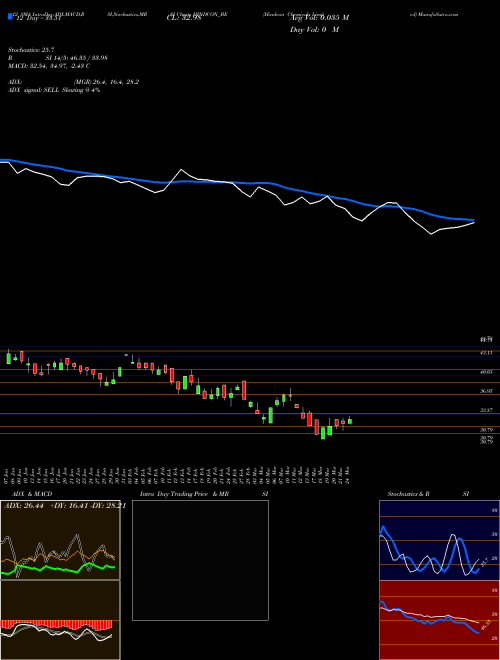Click the '36.95' price axis label
Image resolution: width=500 pixels, height=660 pixels.
tap(487, 391)
